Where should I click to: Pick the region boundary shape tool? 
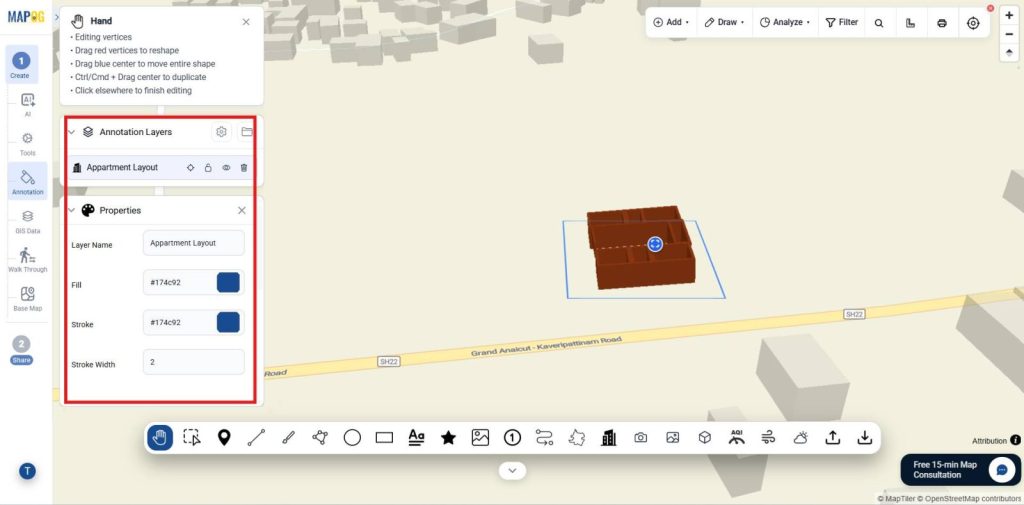pos(577,438)
